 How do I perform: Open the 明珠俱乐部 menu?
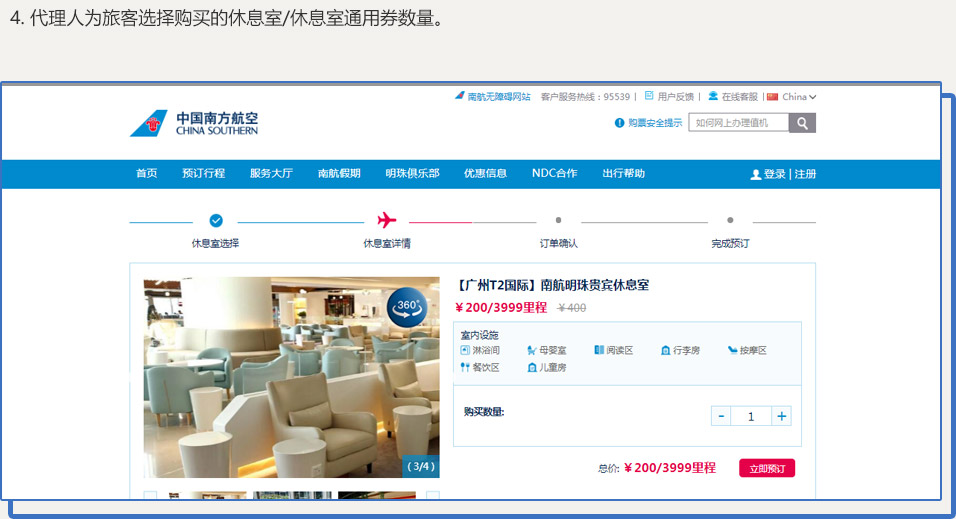click(412, 174)
